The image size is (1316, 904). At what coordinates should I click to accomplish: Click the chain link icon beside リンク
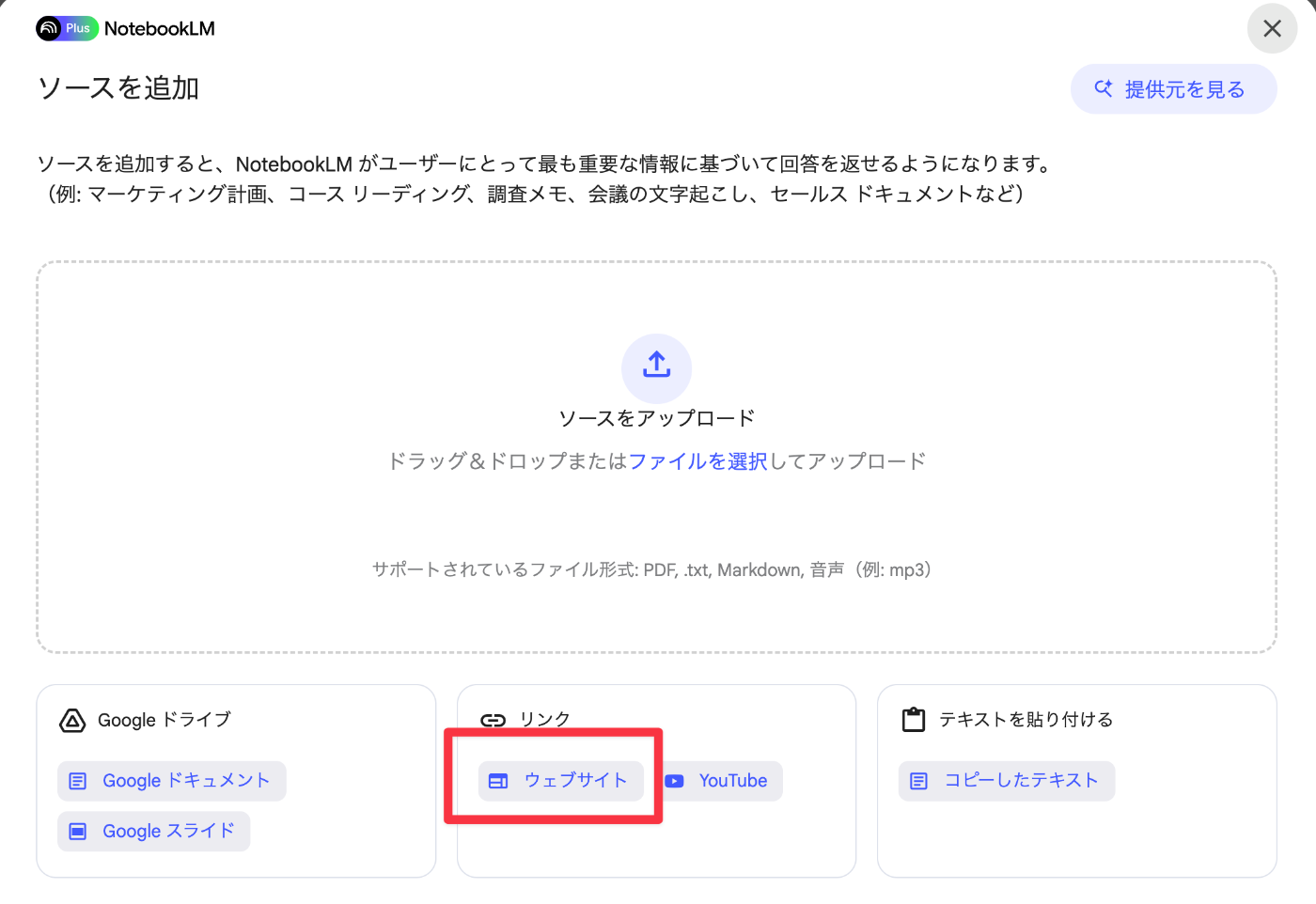click(x=493, y=721)
